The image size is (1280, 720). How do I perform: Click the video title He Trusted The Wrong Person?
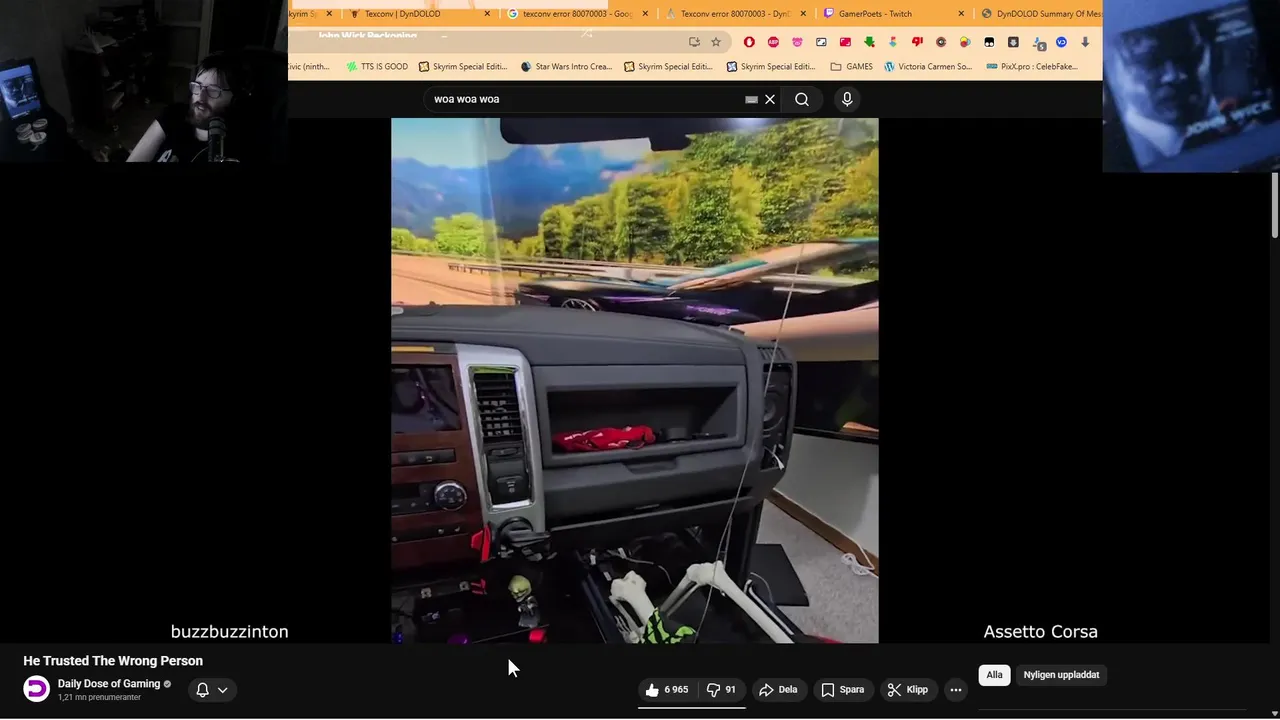pyautogui.click(x=113, y=661)
